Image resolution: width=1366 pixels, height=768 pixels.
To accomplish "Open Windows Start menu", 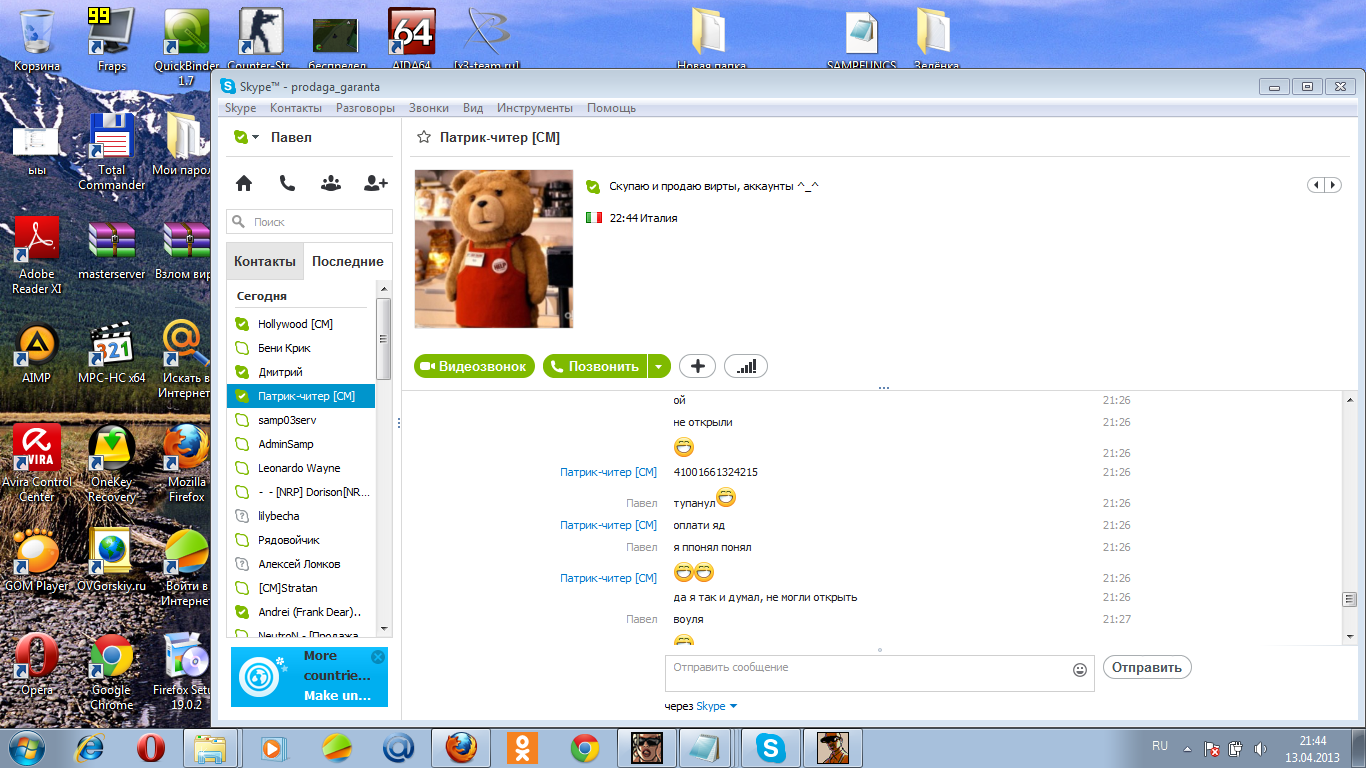I will [x=27, y=747].
